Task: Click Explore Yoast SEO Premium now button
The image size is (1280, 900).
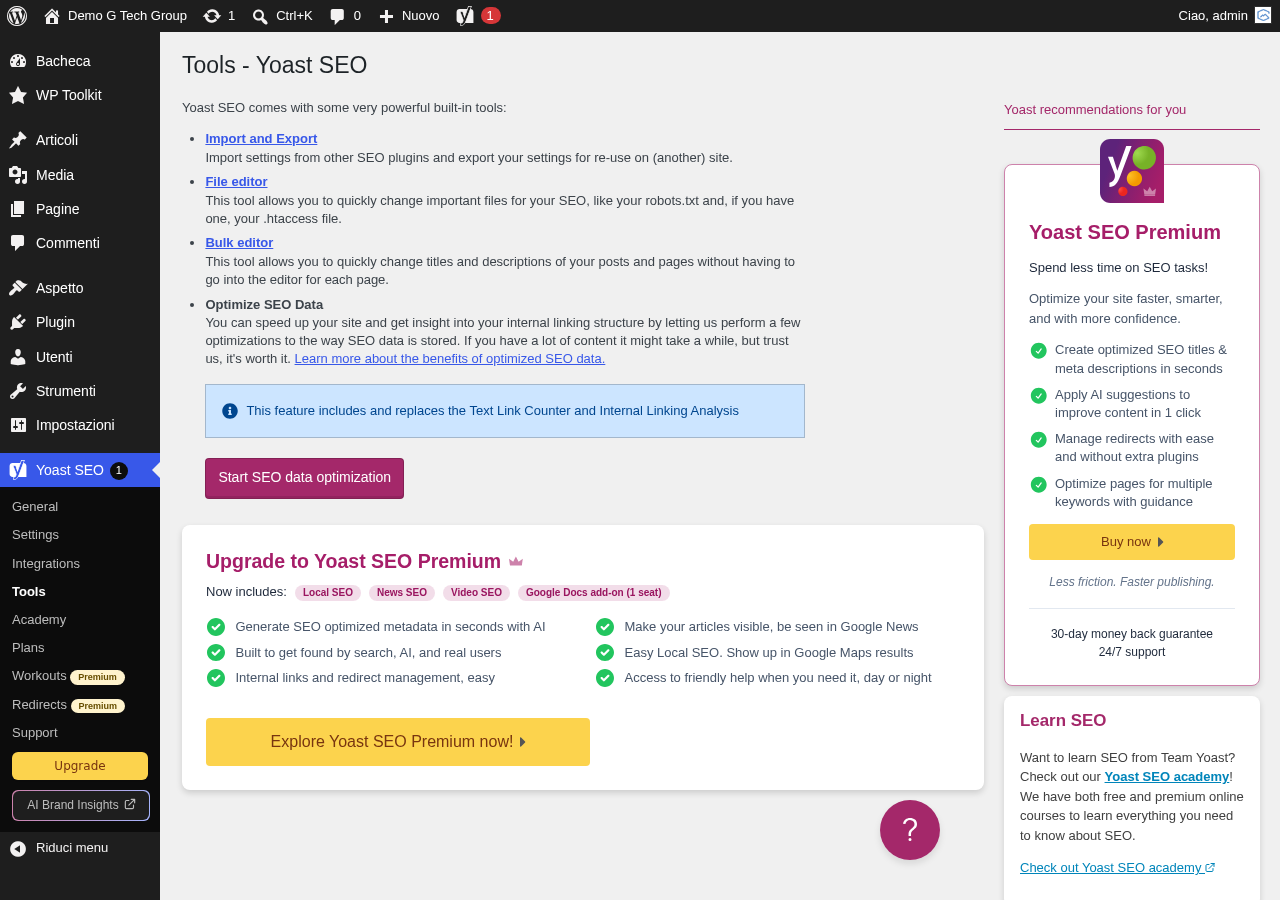Action: [398, 742]
